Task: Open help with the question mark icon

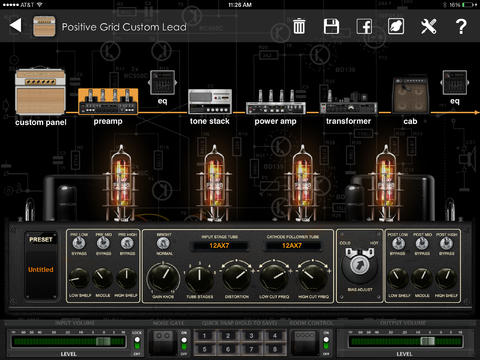Action: coord(461,26)
